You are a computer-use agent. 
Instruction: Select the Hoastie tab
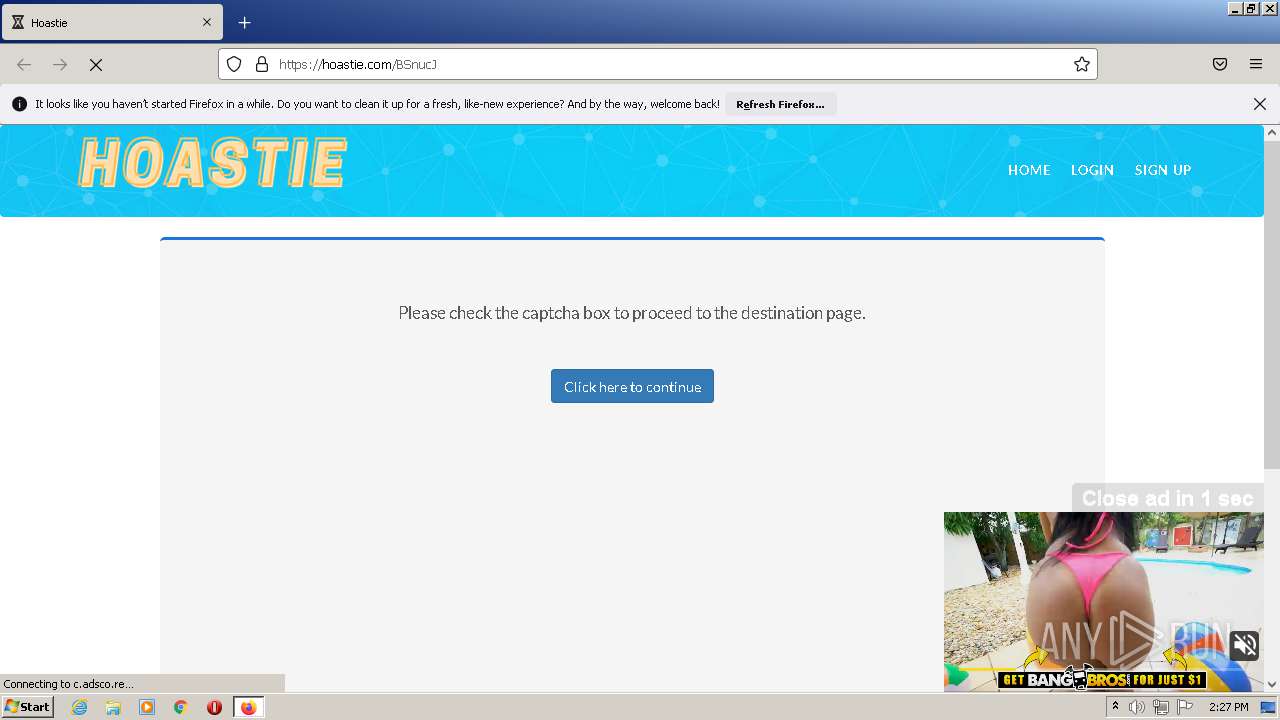[x=112, y=22]
